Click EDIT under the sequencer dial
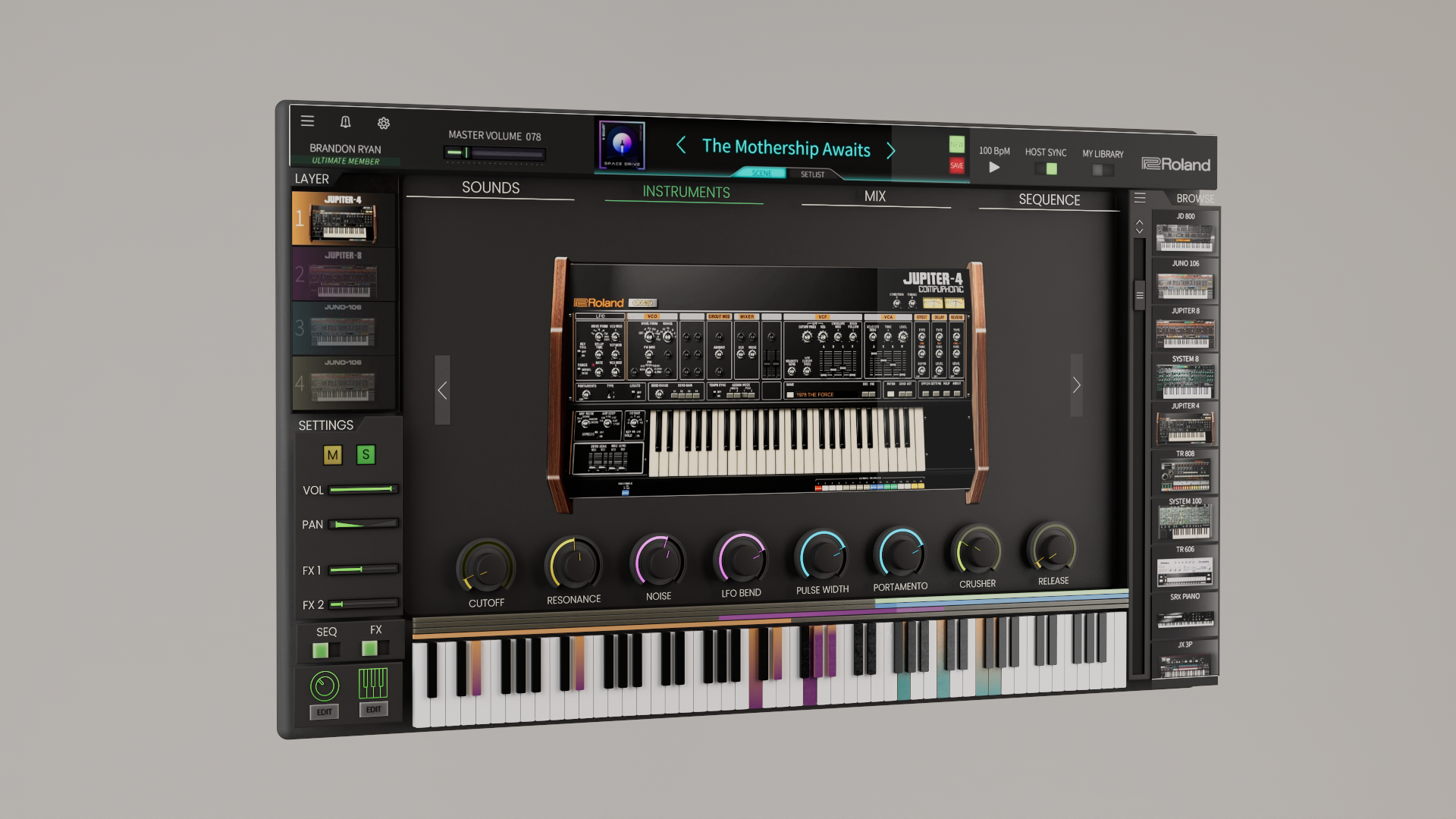 (x=325, y=712)
